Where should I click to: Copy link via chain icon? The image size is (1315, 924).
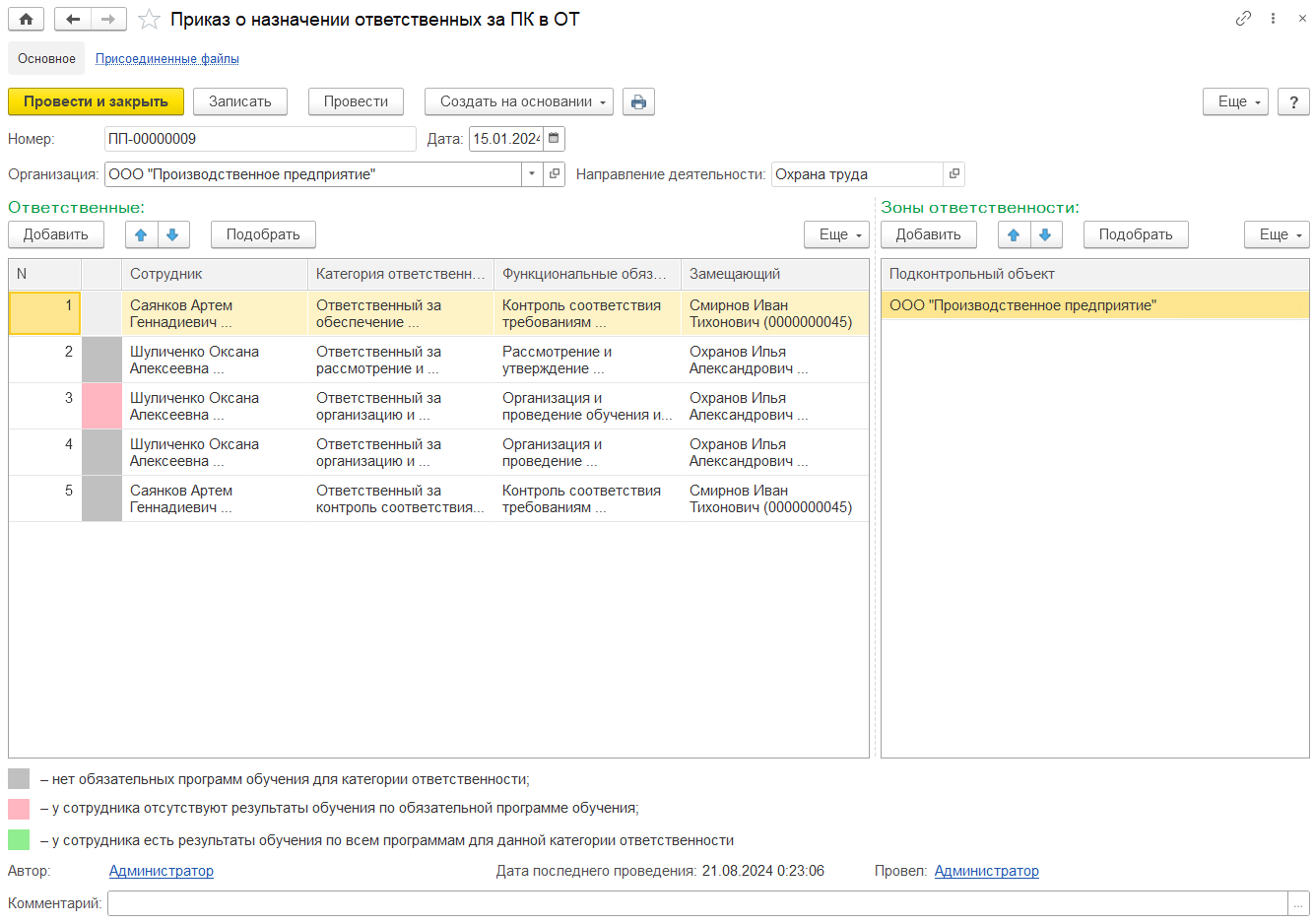point(1243,19)
